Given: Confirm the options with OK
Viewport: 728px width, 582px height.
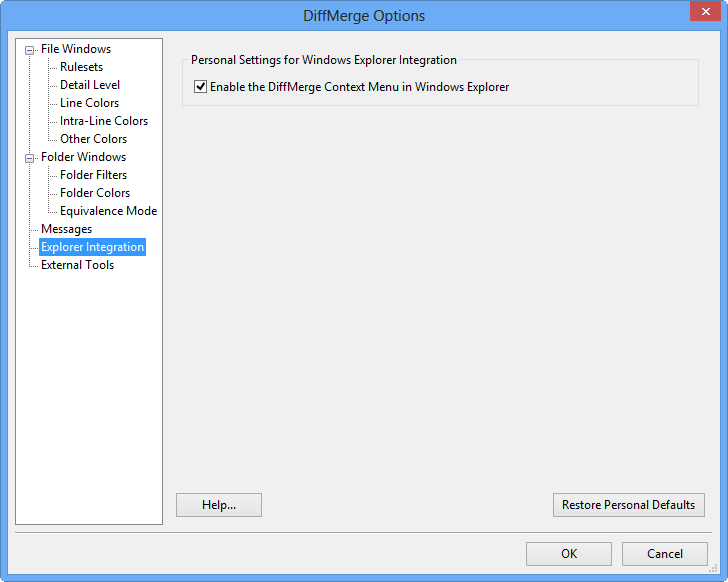Looking at the screenshot, I should pos(568,554).
